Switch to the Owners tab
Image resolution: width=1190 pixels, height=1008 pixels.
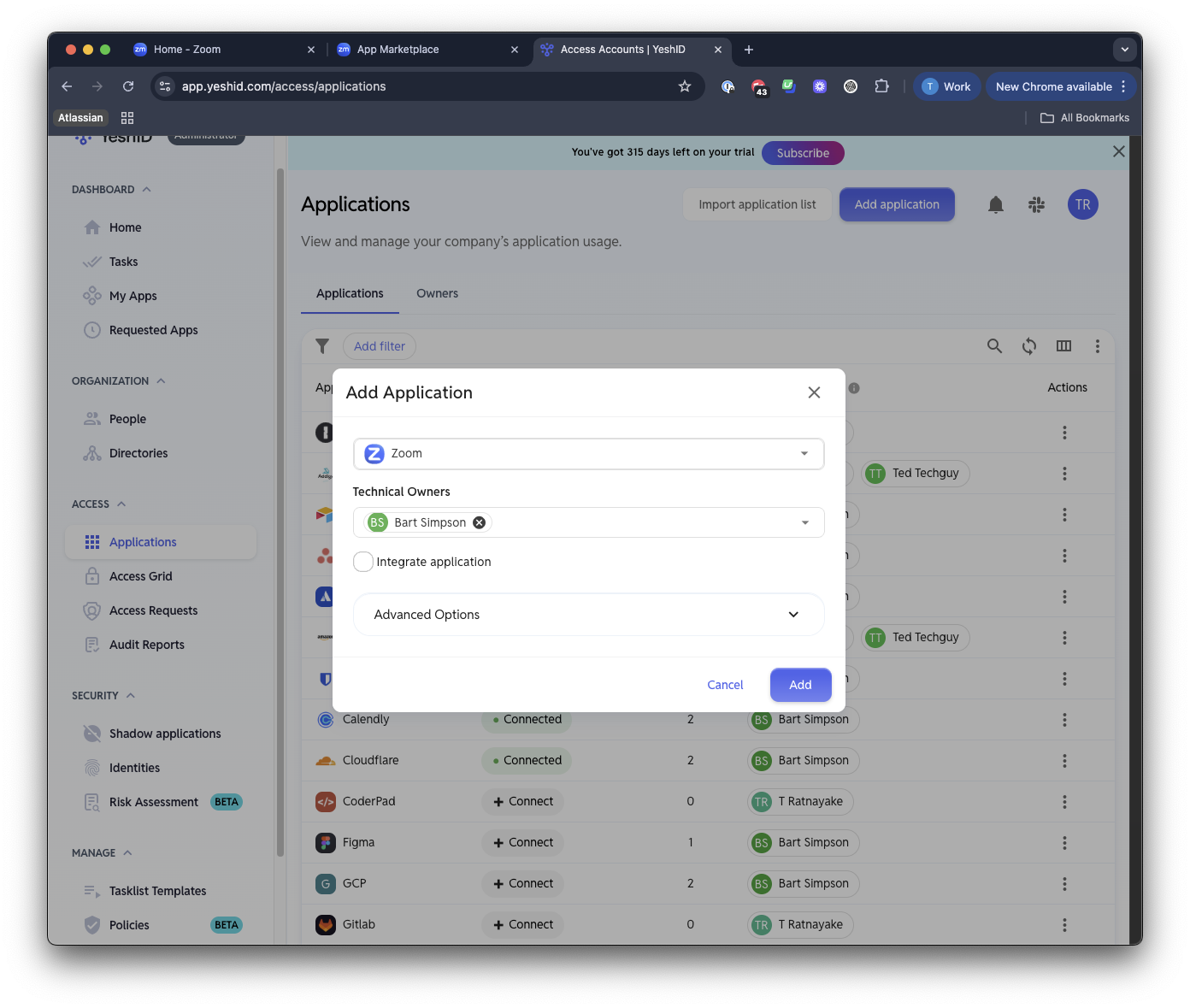(x=437, y=293)
